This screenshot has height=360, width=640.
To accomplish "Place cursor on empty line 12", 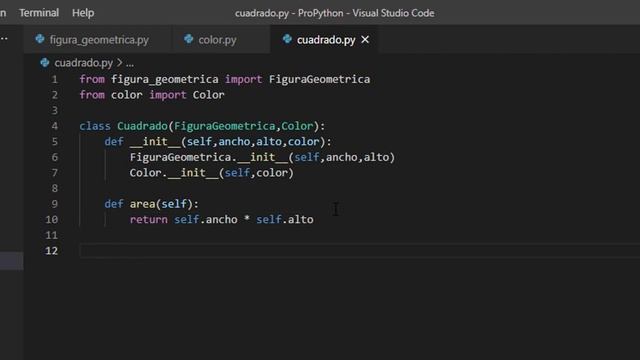I will (359, 251).
